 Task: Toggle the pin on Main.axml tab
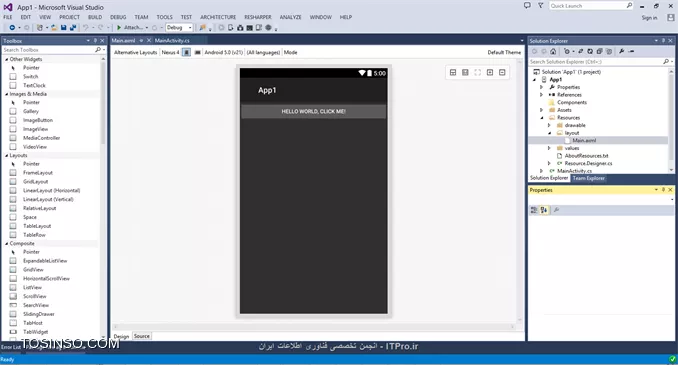[x=141, y=41]
